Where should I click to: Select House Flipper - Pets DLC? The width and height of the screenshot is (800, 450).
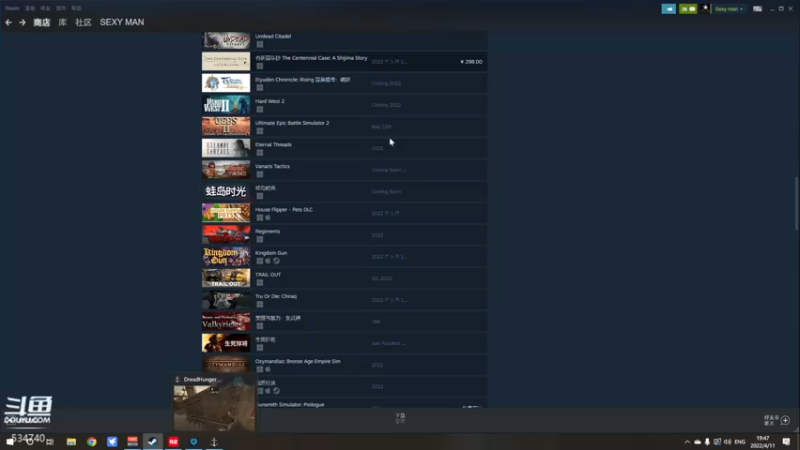(x=284, y=210)
